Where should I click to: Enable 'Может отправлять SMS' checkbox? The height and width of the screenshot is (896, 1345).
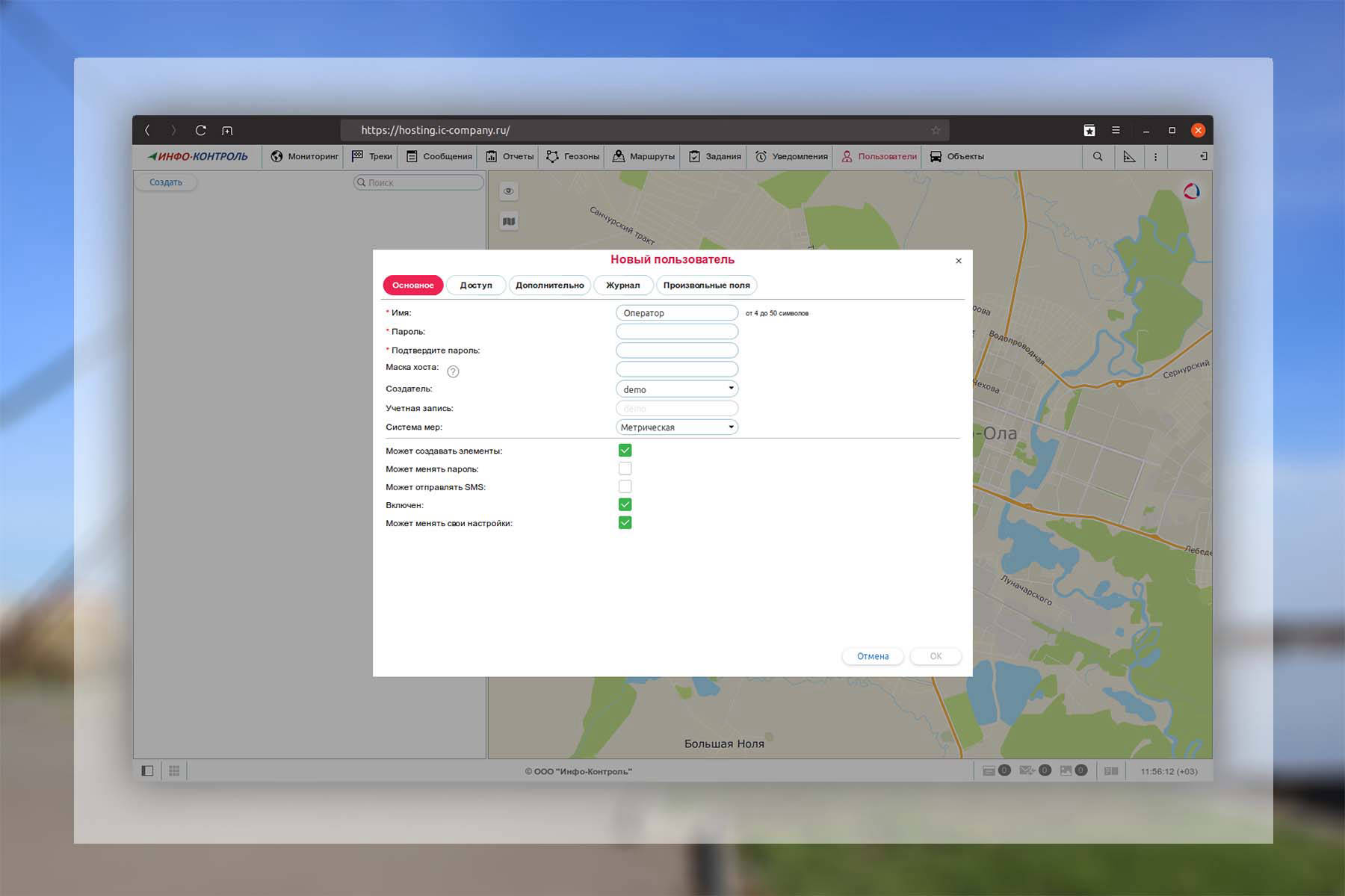pos(625,486)
